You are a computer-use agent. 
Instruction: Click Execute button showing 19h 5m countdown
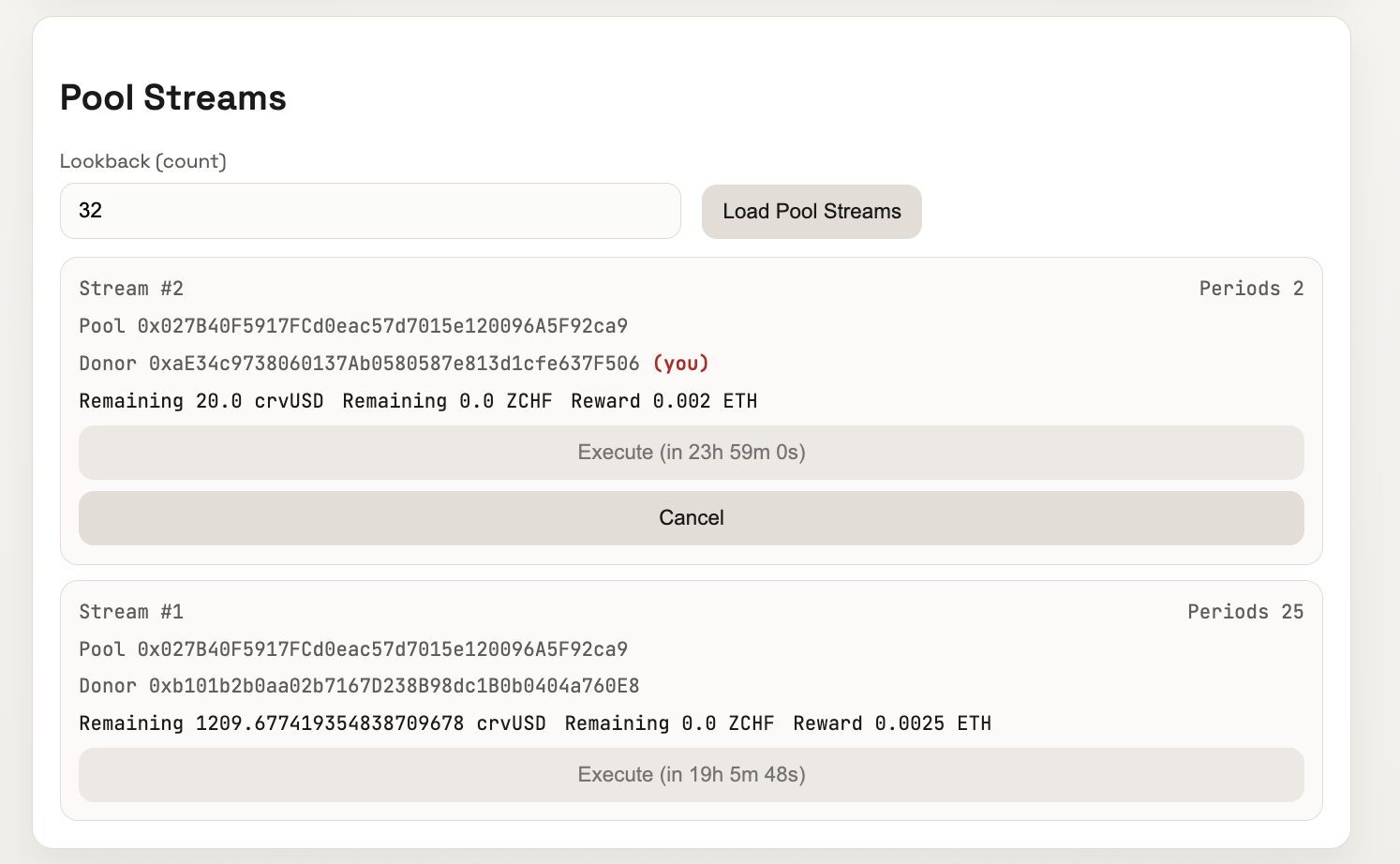692,775
